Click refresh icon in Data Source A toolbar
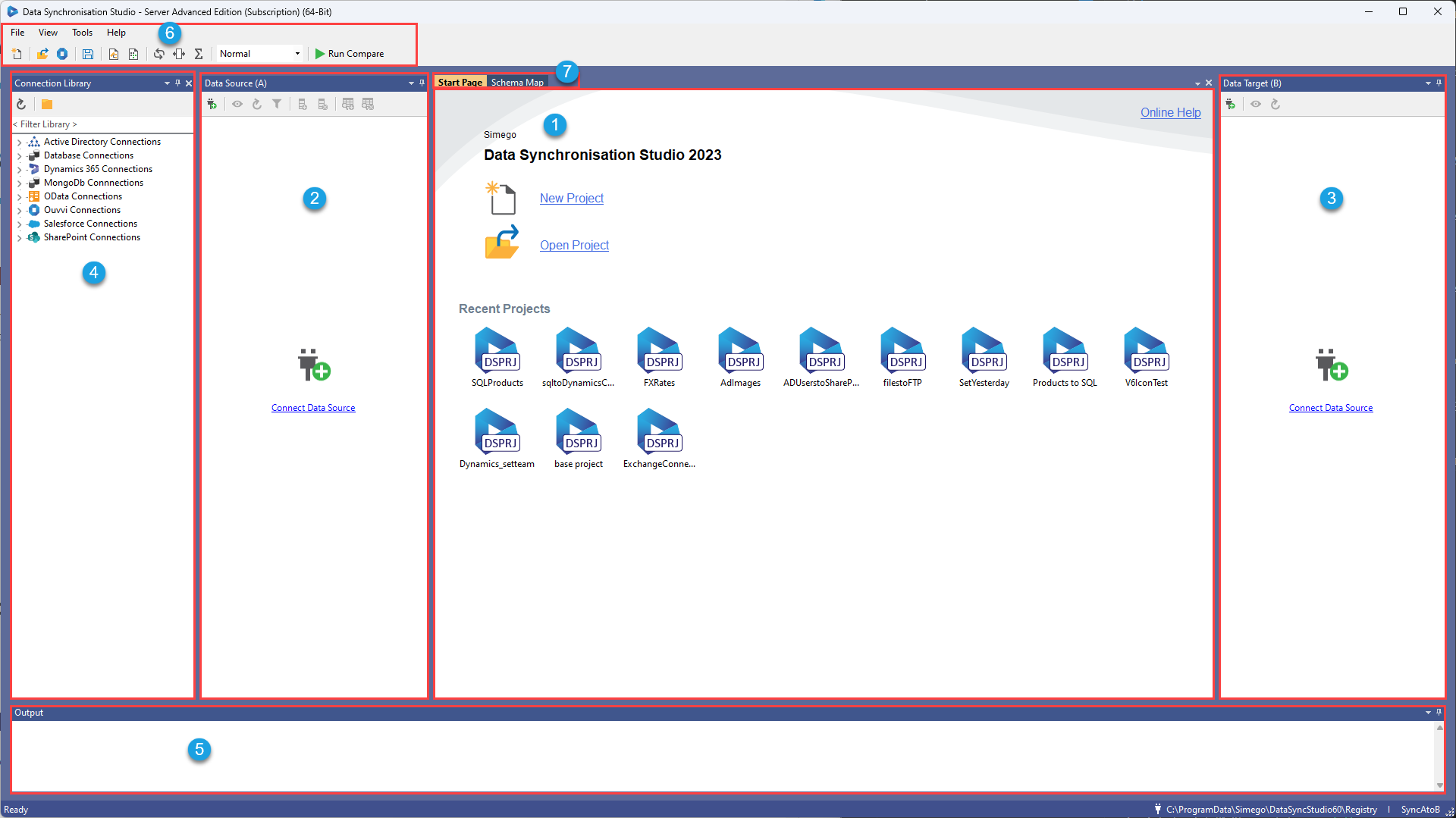This screenshot has height=818, width=1456. (x=257, y=104)
